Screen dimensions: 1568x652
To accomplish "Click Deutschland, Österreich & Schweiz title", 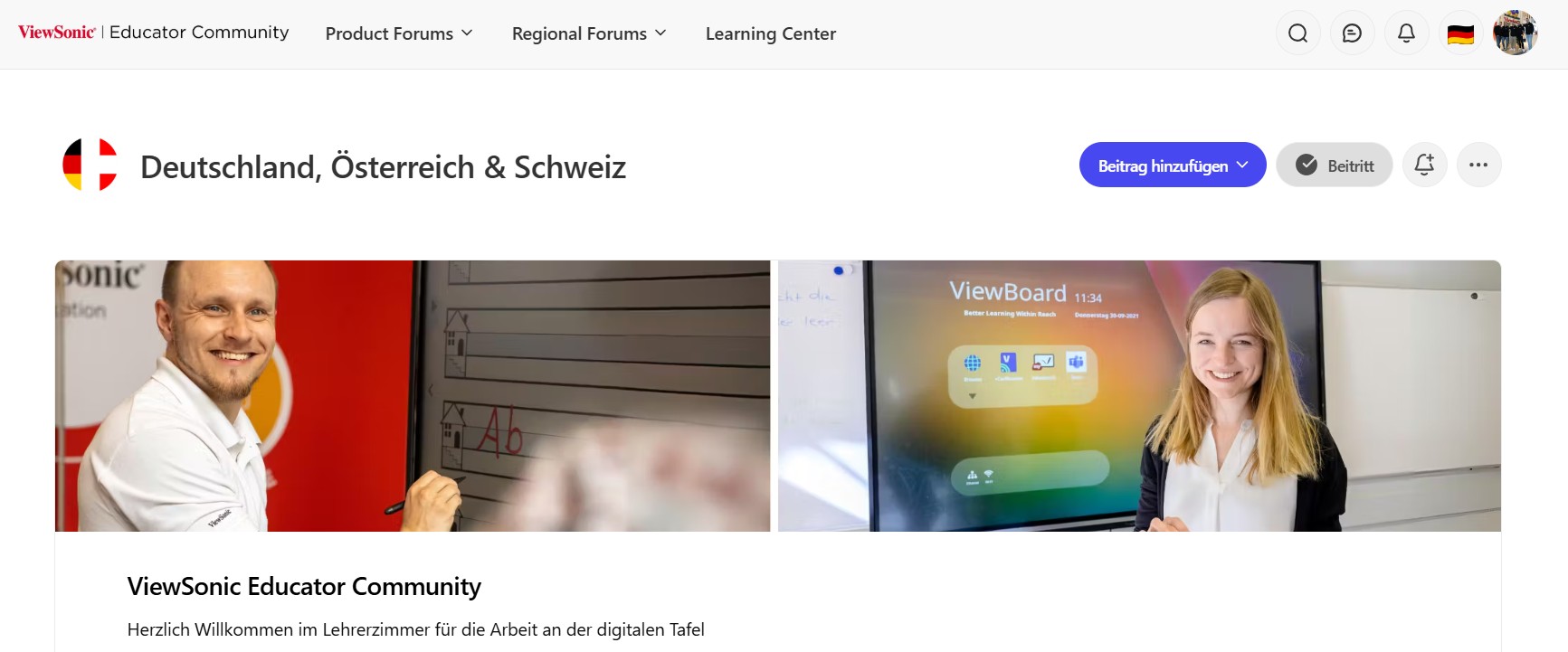I will 383,167.
